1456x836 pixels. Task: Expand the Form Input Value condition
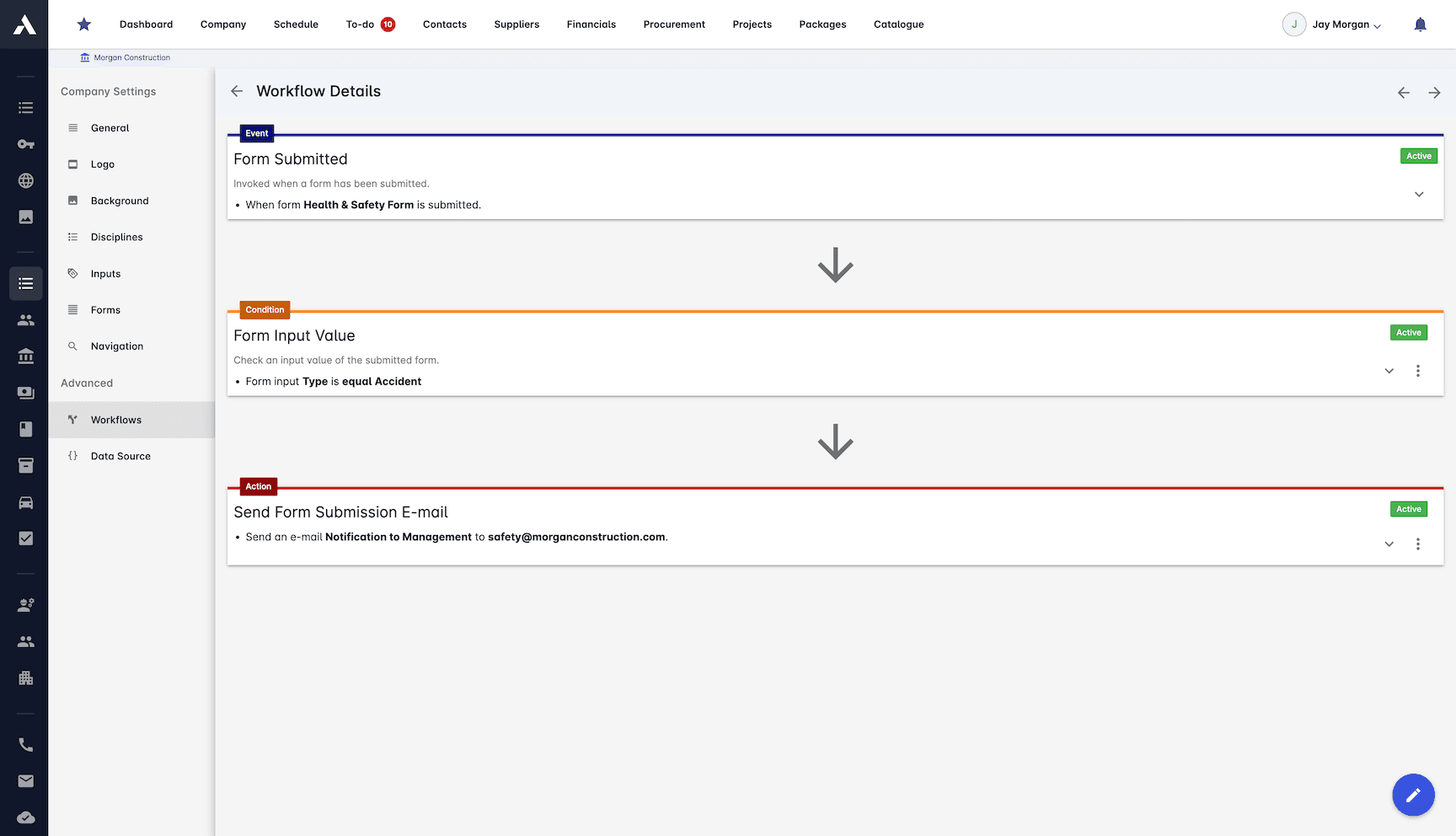click(x=1388, y=371)
